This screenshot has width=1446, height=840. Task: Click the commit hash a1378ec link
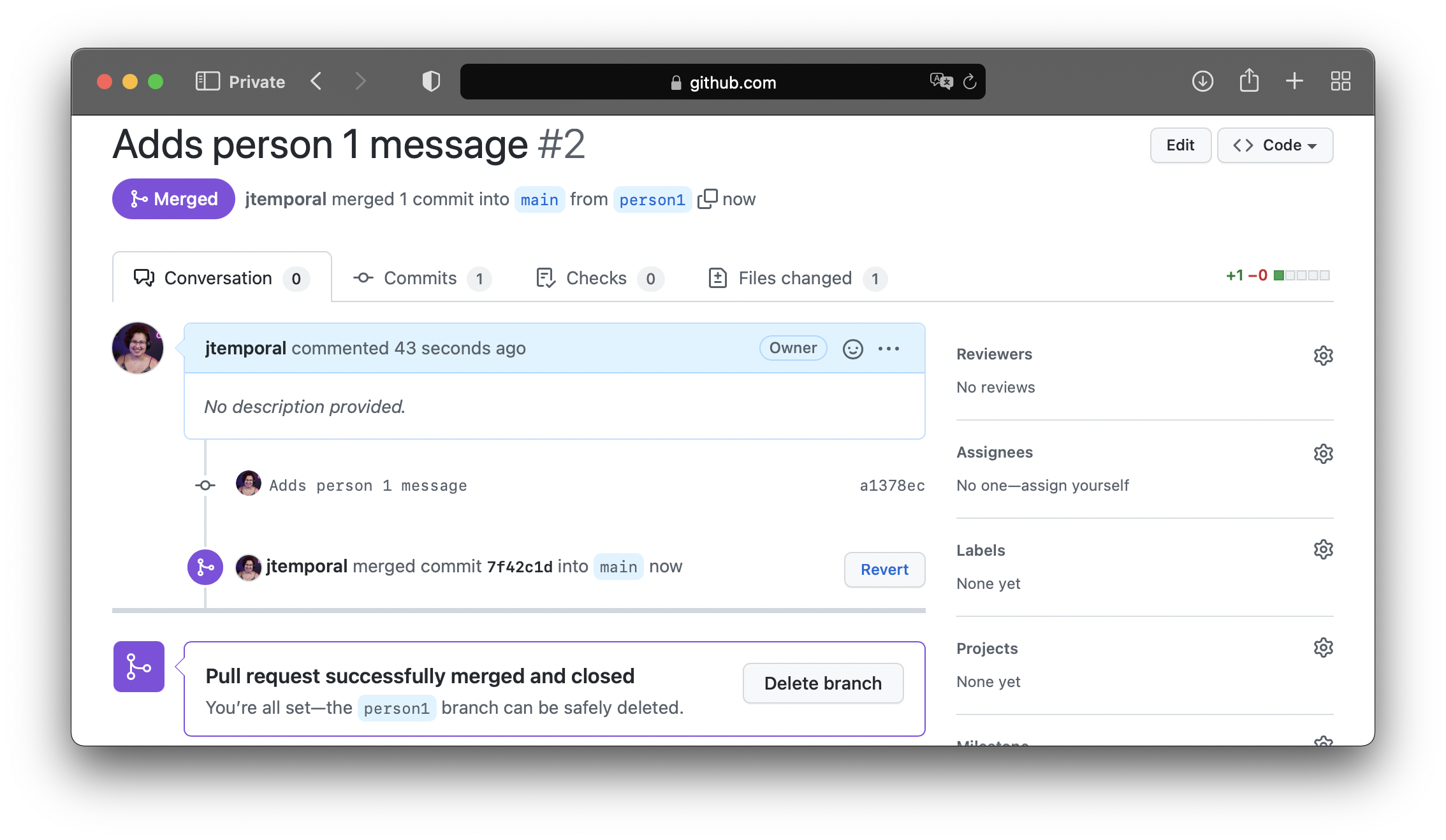pos(891,485)
